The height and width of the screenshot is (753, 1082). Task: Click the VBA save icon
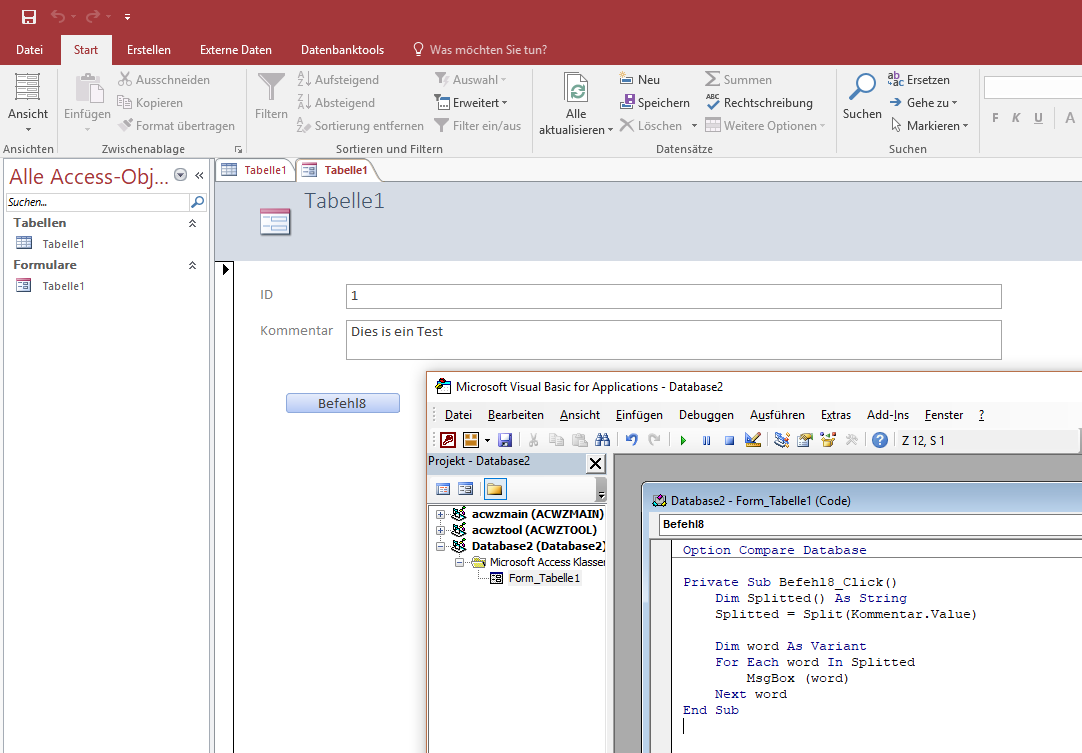[505, 440]
